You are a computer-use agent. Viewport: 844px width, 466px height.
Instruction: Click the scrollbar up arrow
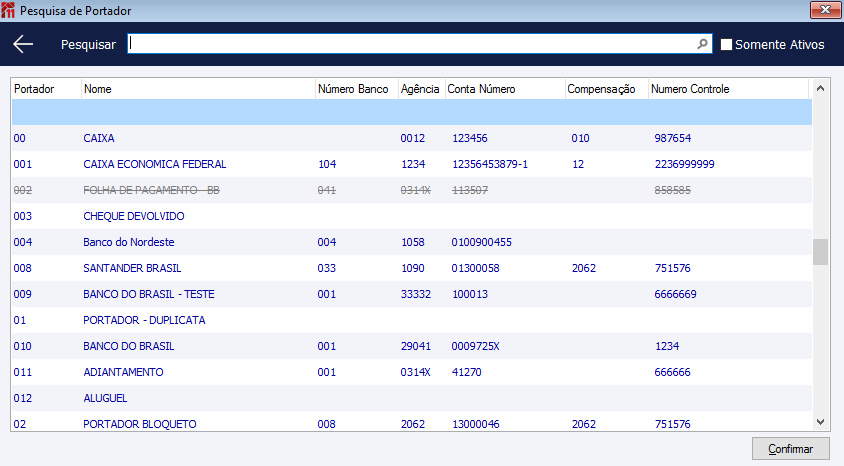[820, 88]
